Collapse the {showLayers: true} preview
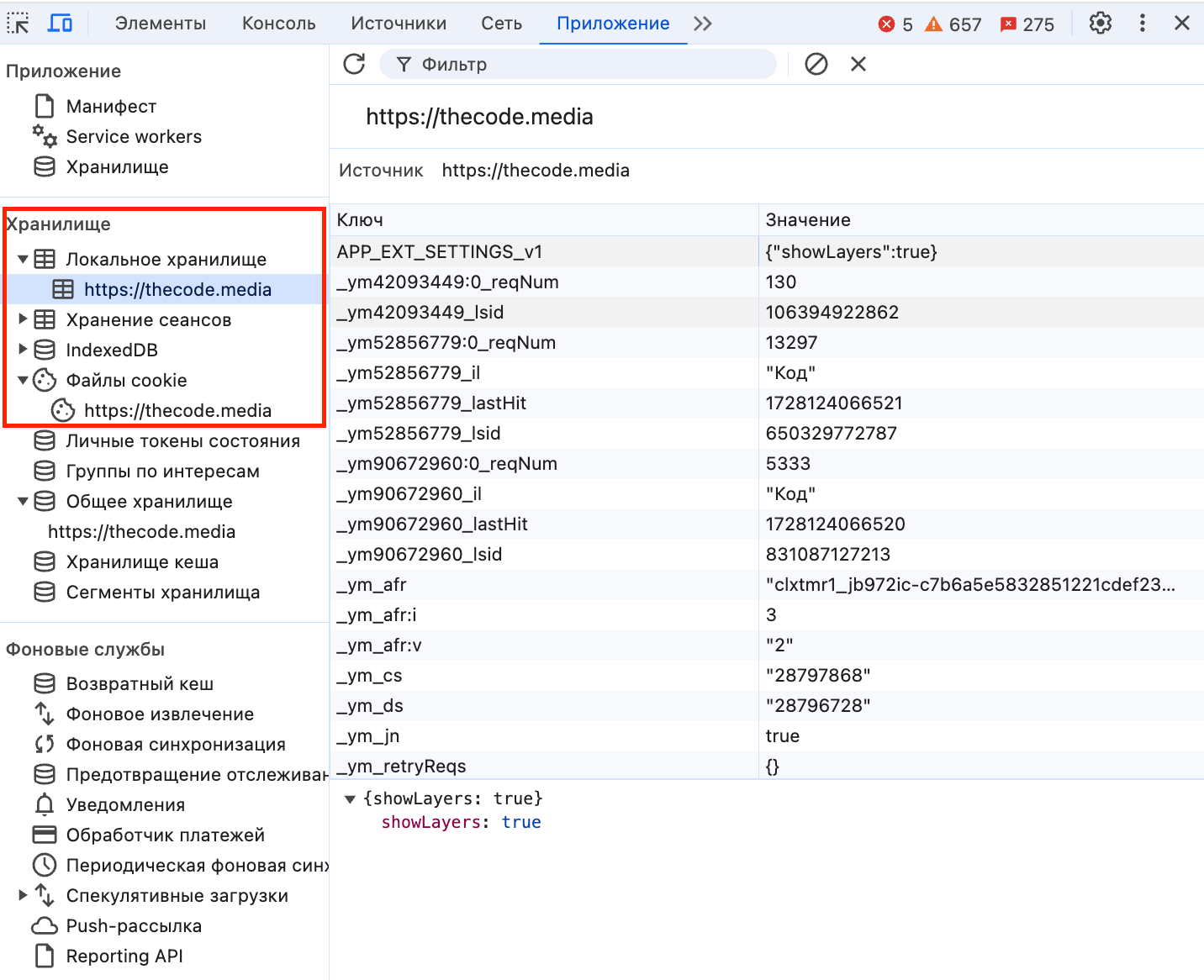Screen dimensions: 1204x980 (x=351, y=798)
